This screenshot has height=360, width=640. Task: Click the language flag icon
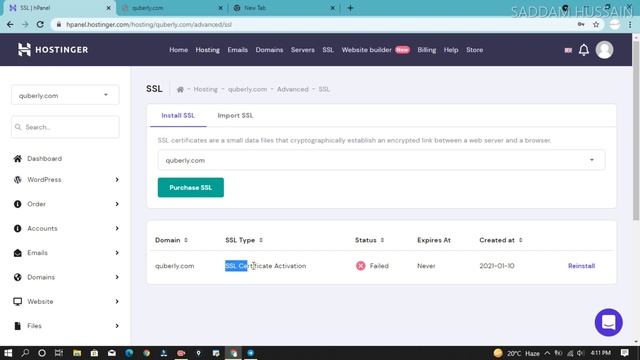pos(568,50)
